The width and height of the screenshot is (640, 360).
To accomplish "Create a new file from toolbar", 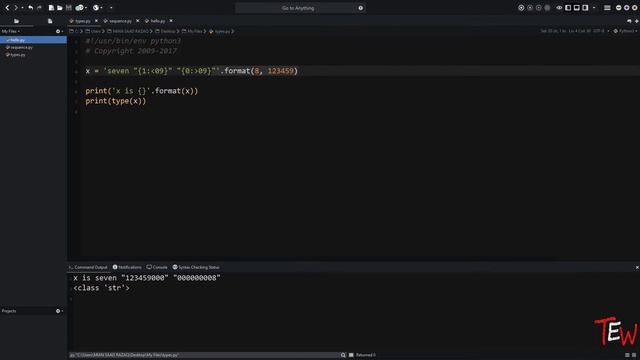I will click(x=51, y=8).
